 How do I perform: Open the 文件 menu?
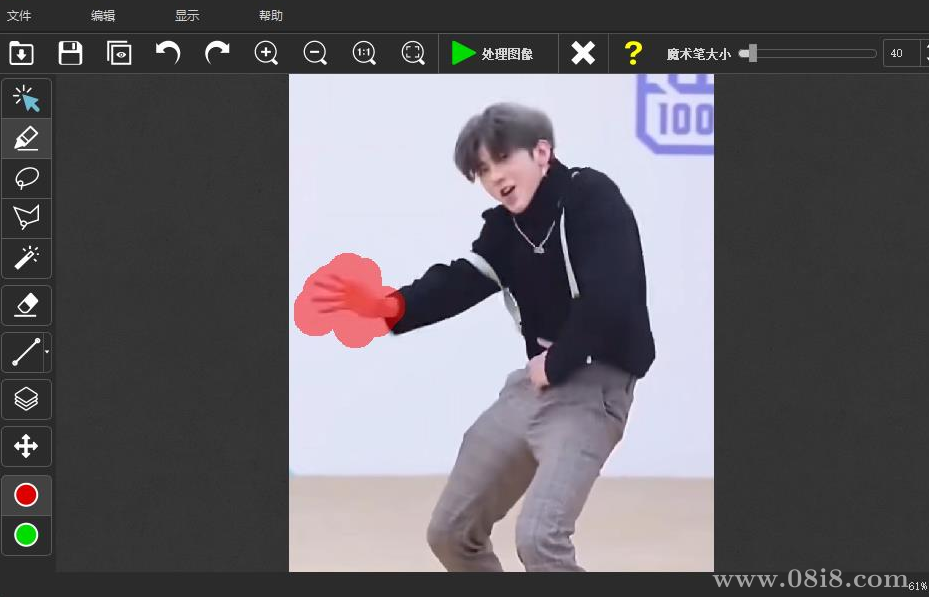[19, 15]
